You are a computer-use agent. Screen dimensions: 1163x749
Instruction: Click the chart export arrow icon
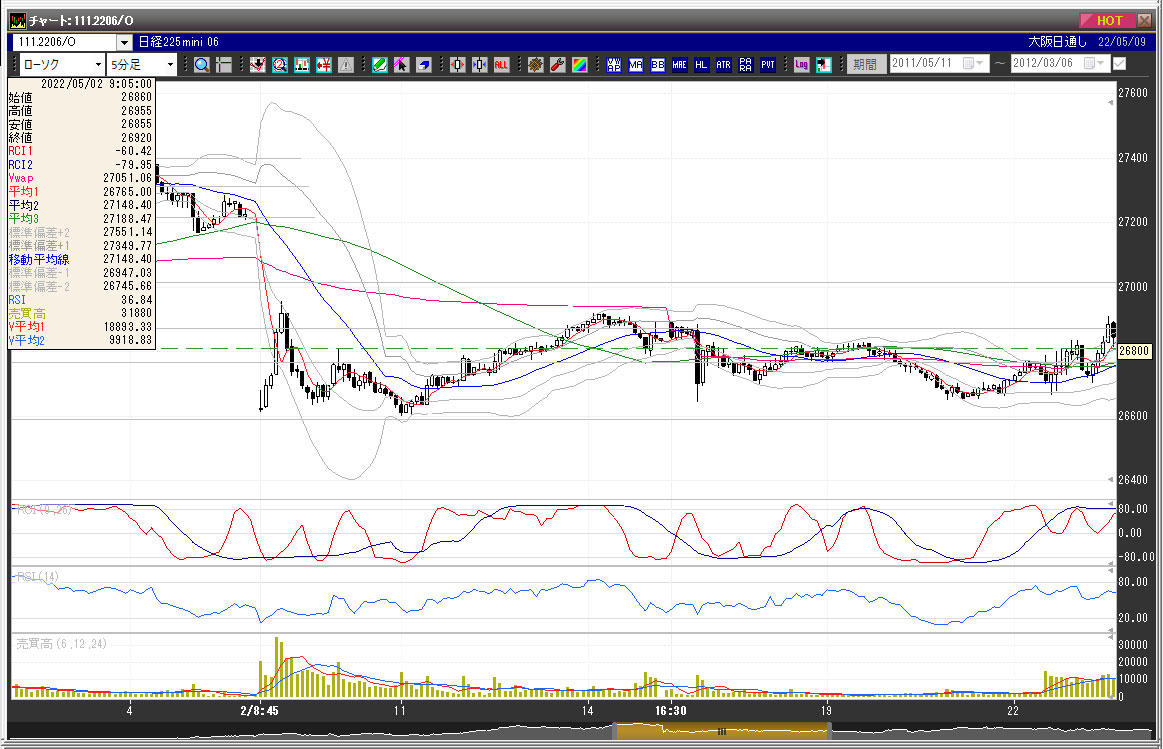[x=823, y=65]
